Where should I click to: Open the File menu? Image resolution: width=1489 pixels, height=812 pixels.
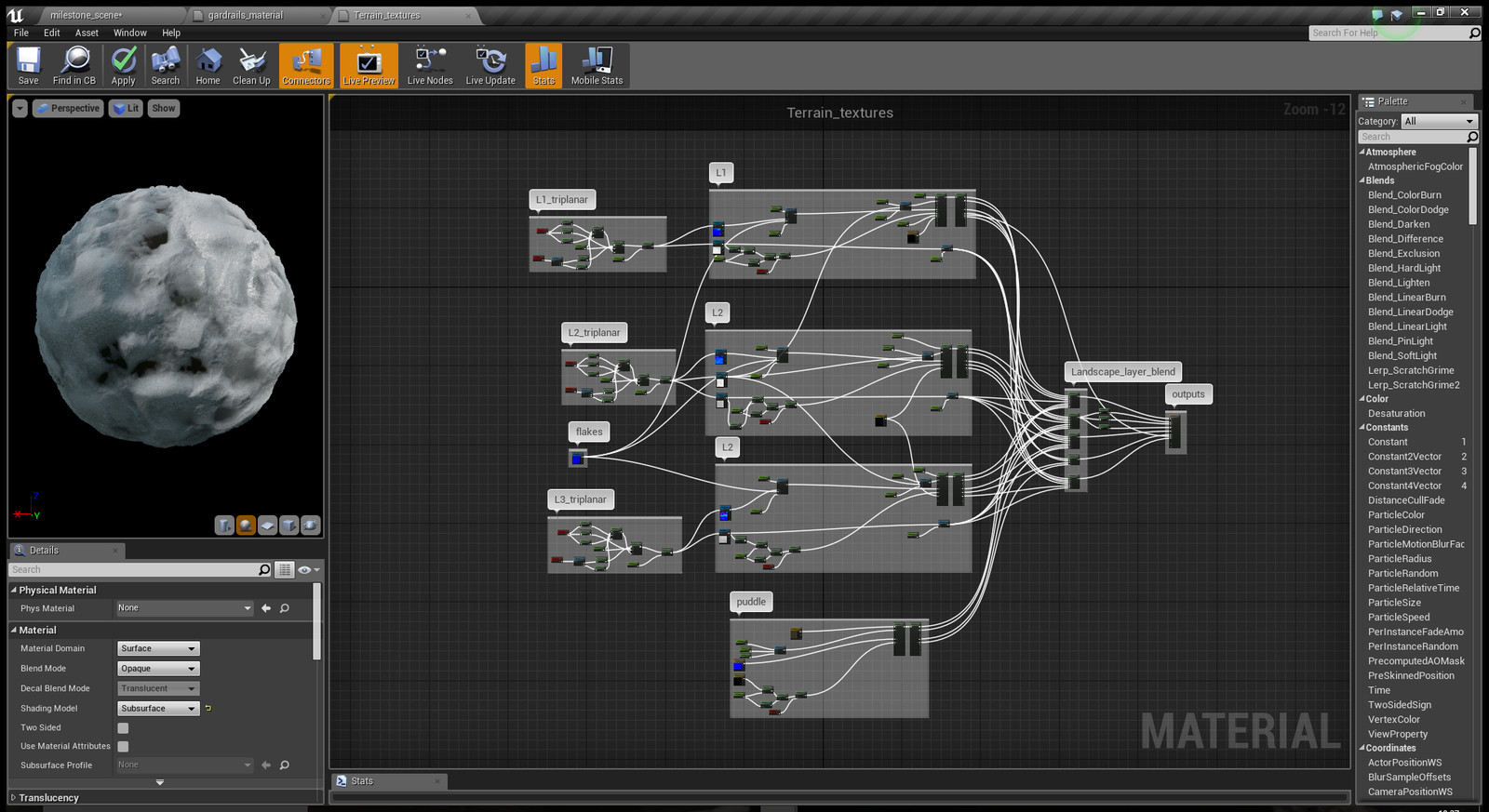21,33
